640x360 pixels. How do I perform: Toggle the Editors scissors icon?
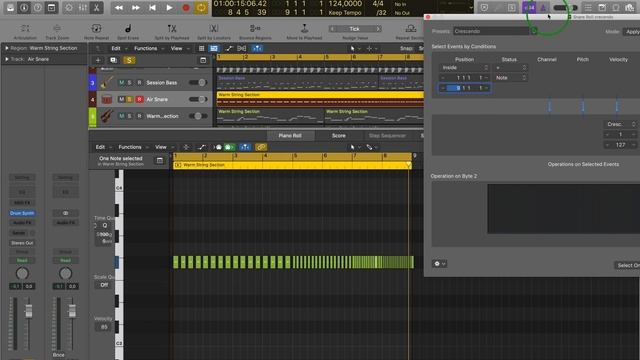pos(97,8)
